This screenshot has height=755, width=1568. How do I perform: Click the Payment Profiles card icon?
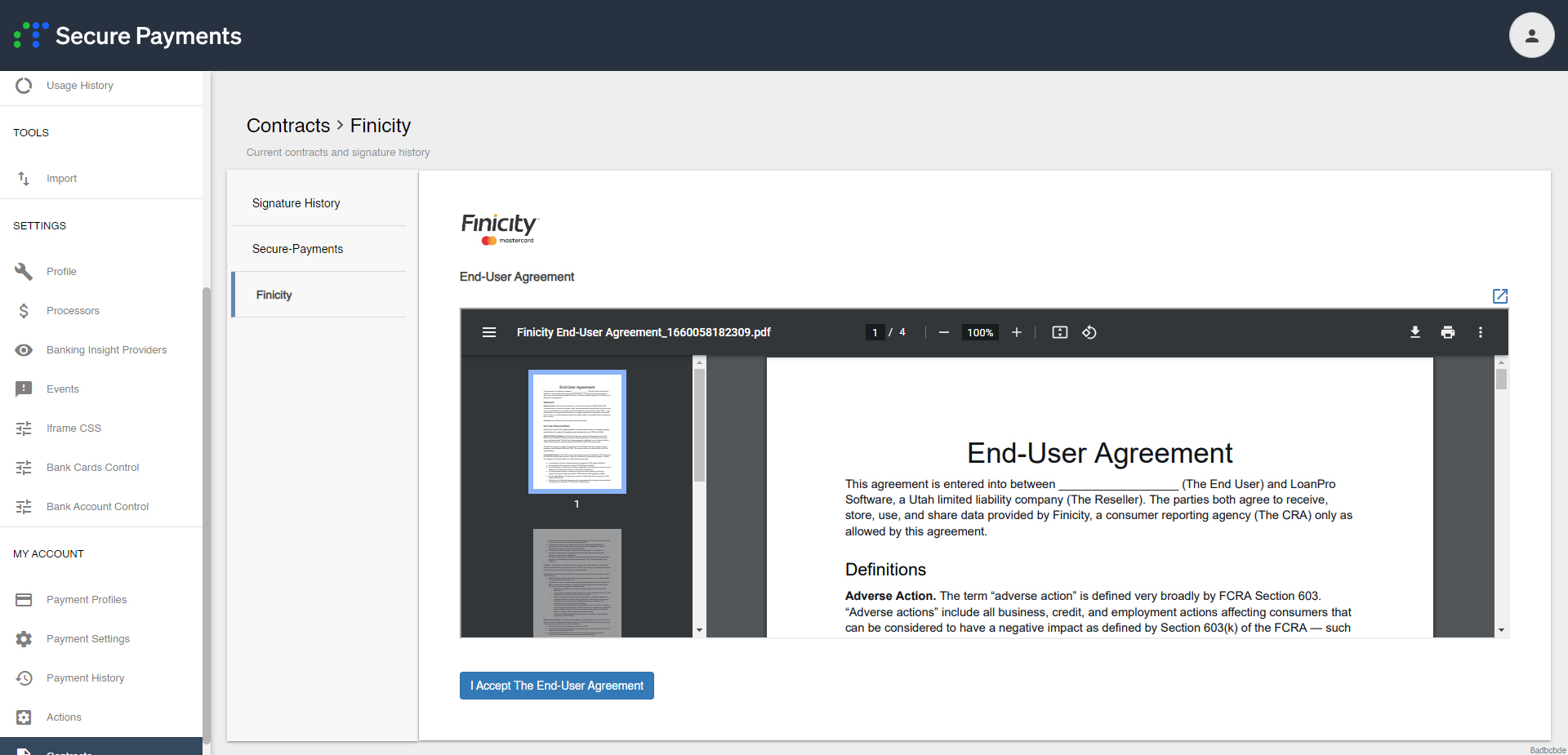[24, 600]
